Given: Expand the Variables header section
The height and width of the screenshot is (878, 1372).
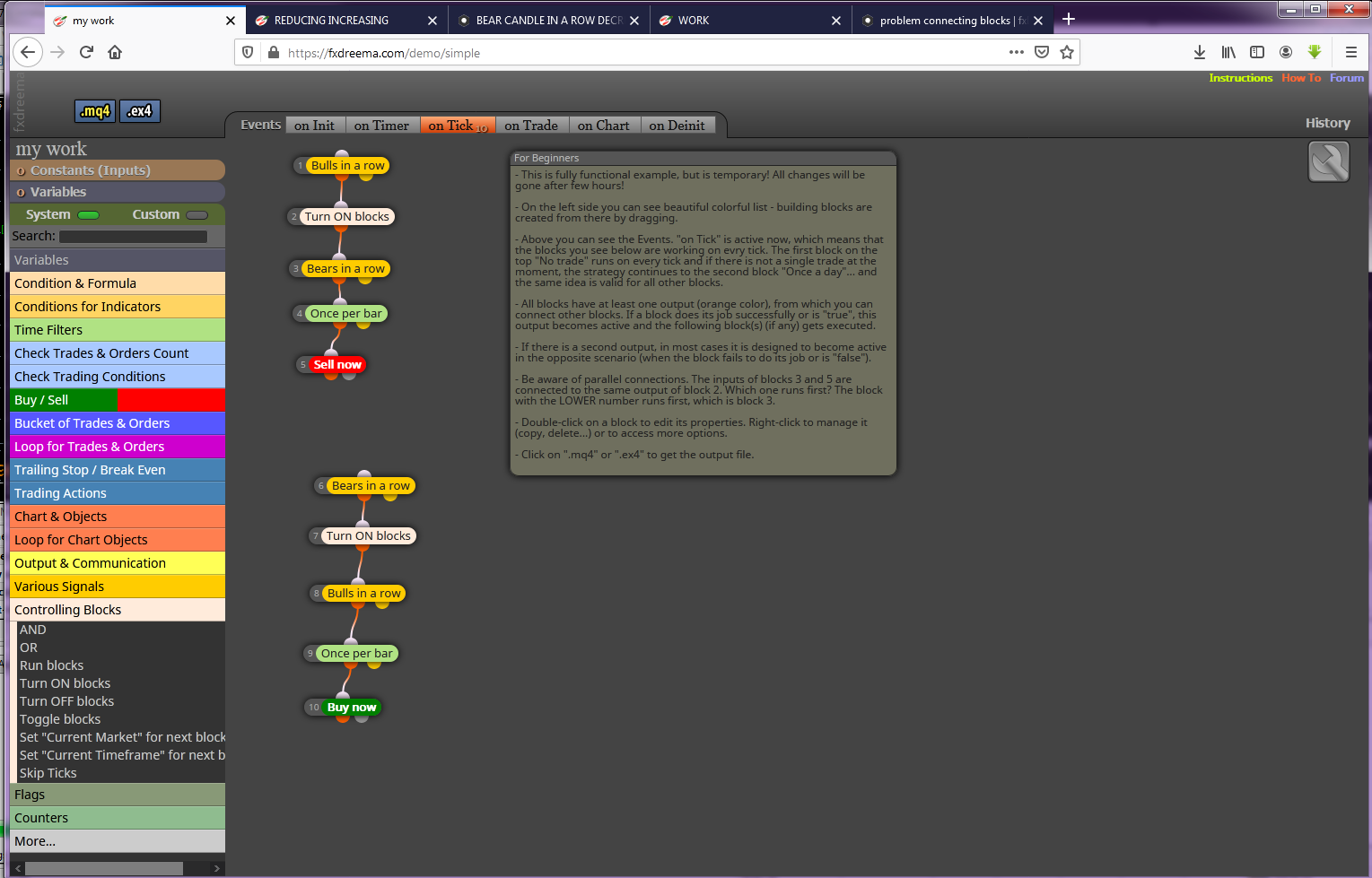Looking at the screenshot, I should pos(118,192).
